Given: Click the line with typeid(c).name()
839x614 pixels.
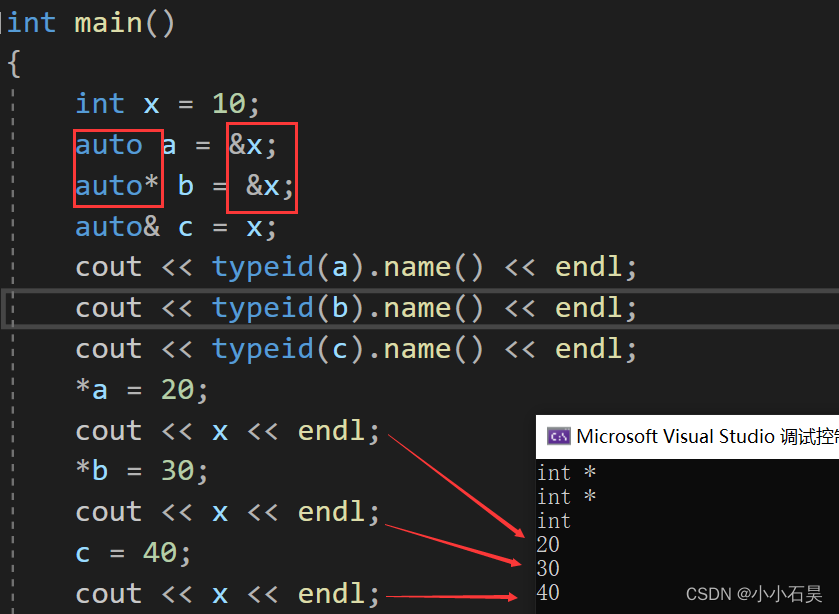Looking at the screenshot, I should (356, 350).
